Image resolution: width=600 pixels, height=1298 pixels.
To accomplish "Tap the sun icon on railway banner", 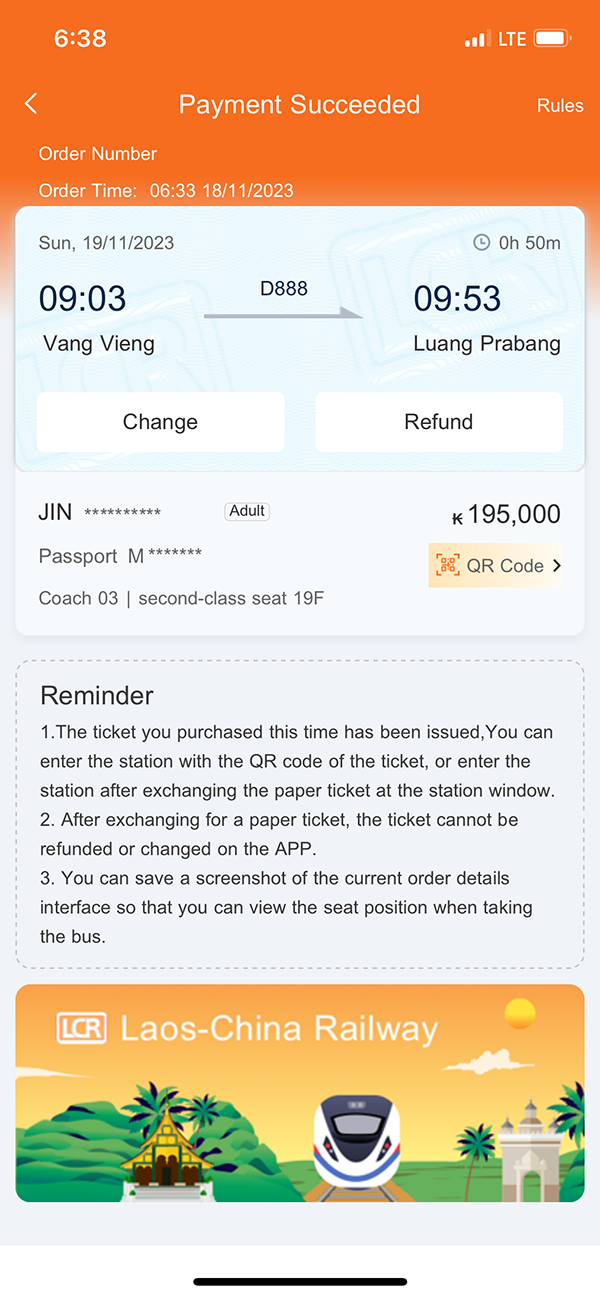I will tap(520, 1014).
